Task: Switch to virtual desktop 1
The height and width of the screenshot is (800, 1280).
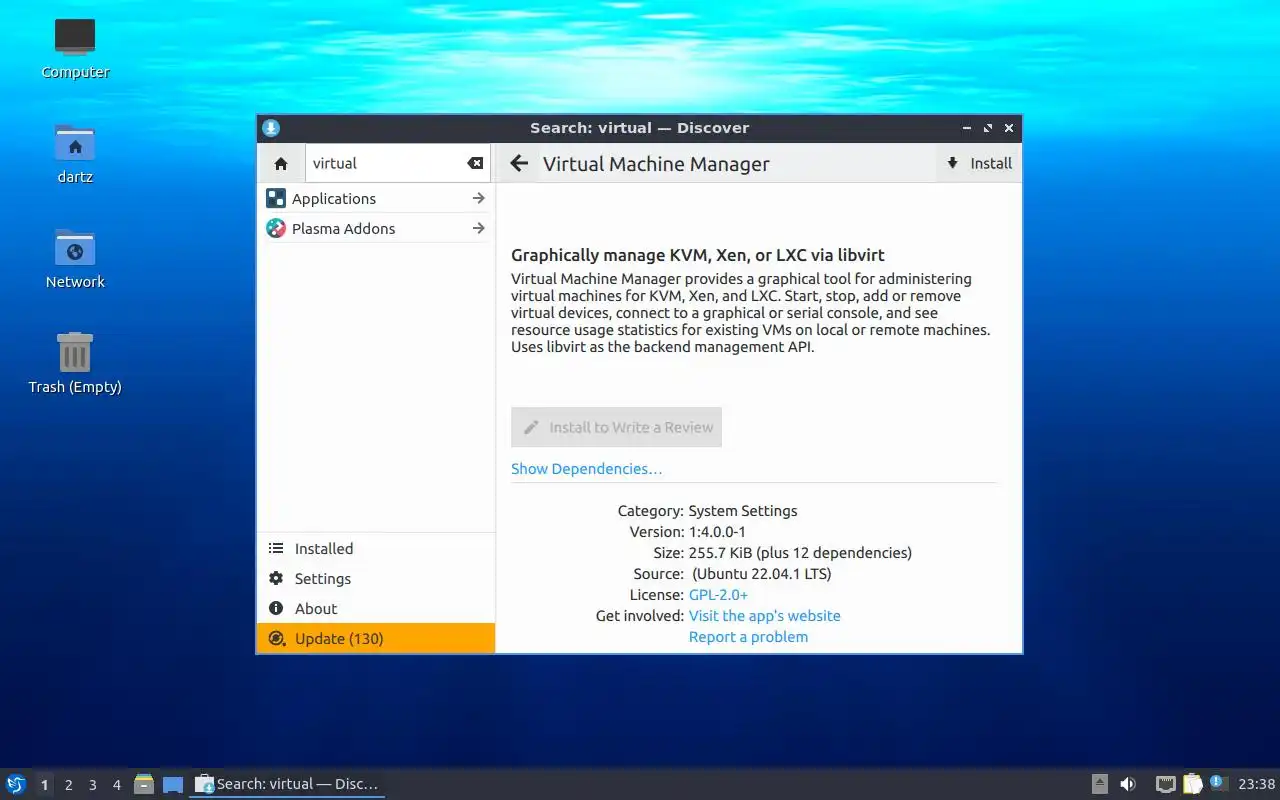Action: (44, 785)
